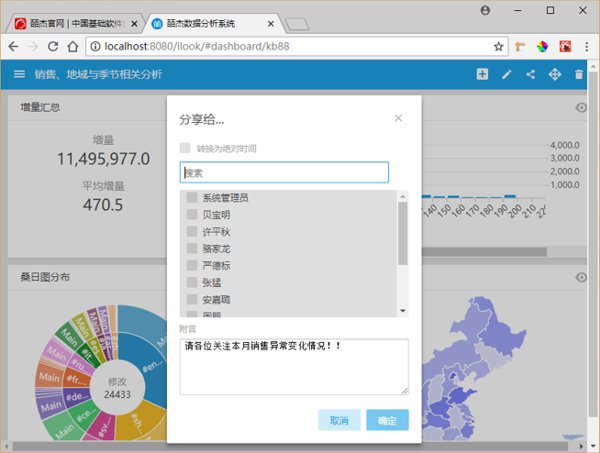Click the 确定 button

(387, 420)
